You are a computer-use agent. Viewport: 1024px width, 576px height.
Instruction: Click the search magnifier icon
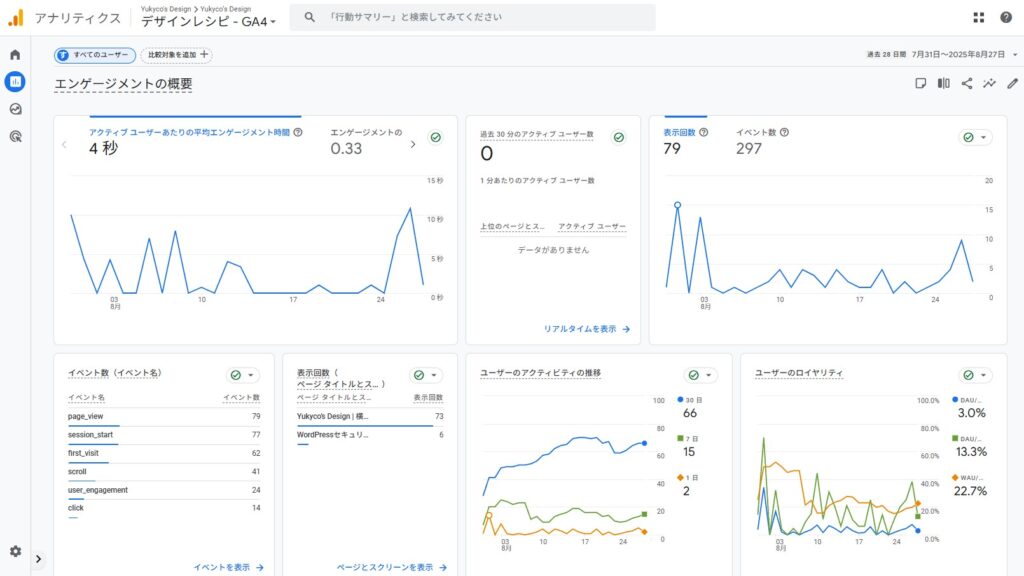310,17
